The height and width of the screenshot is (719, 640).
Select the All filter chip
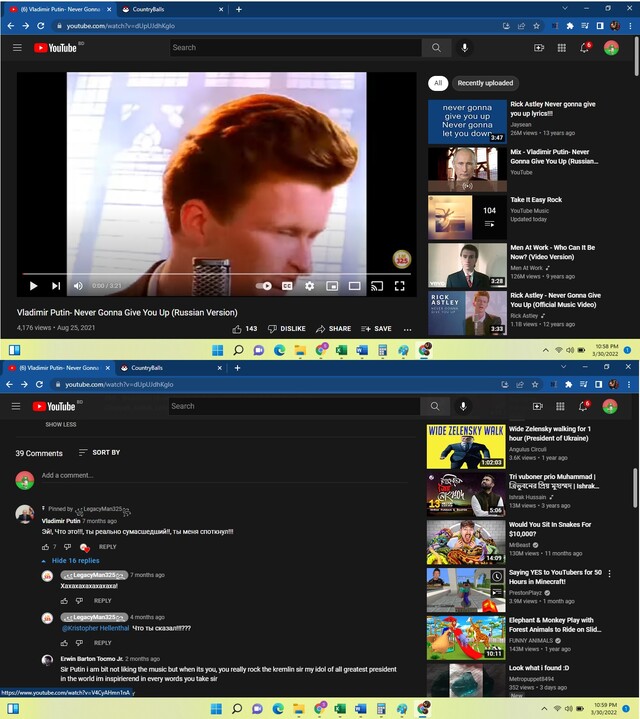click(x=438, y=83)
